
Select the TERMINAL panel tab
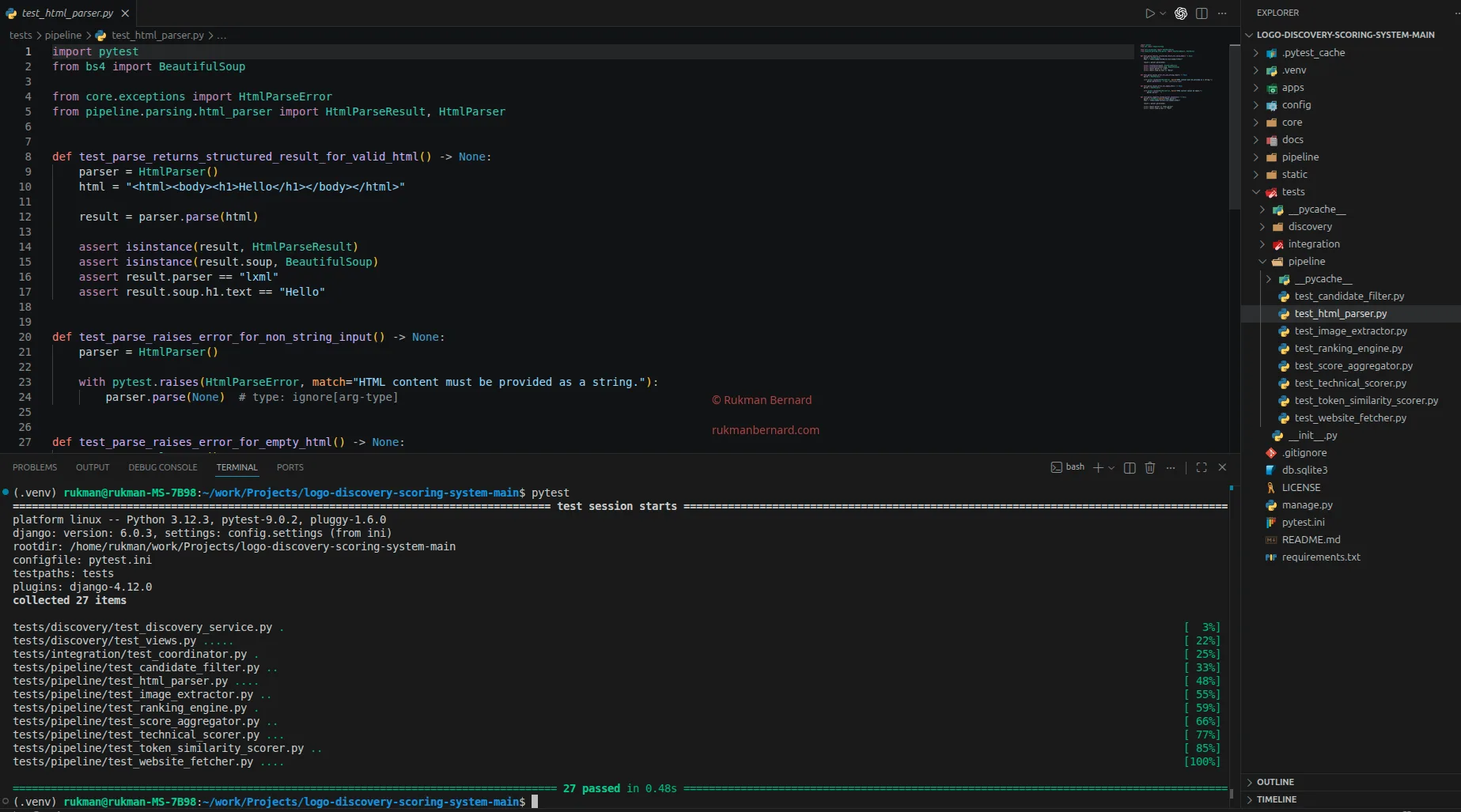coord(237,467)
